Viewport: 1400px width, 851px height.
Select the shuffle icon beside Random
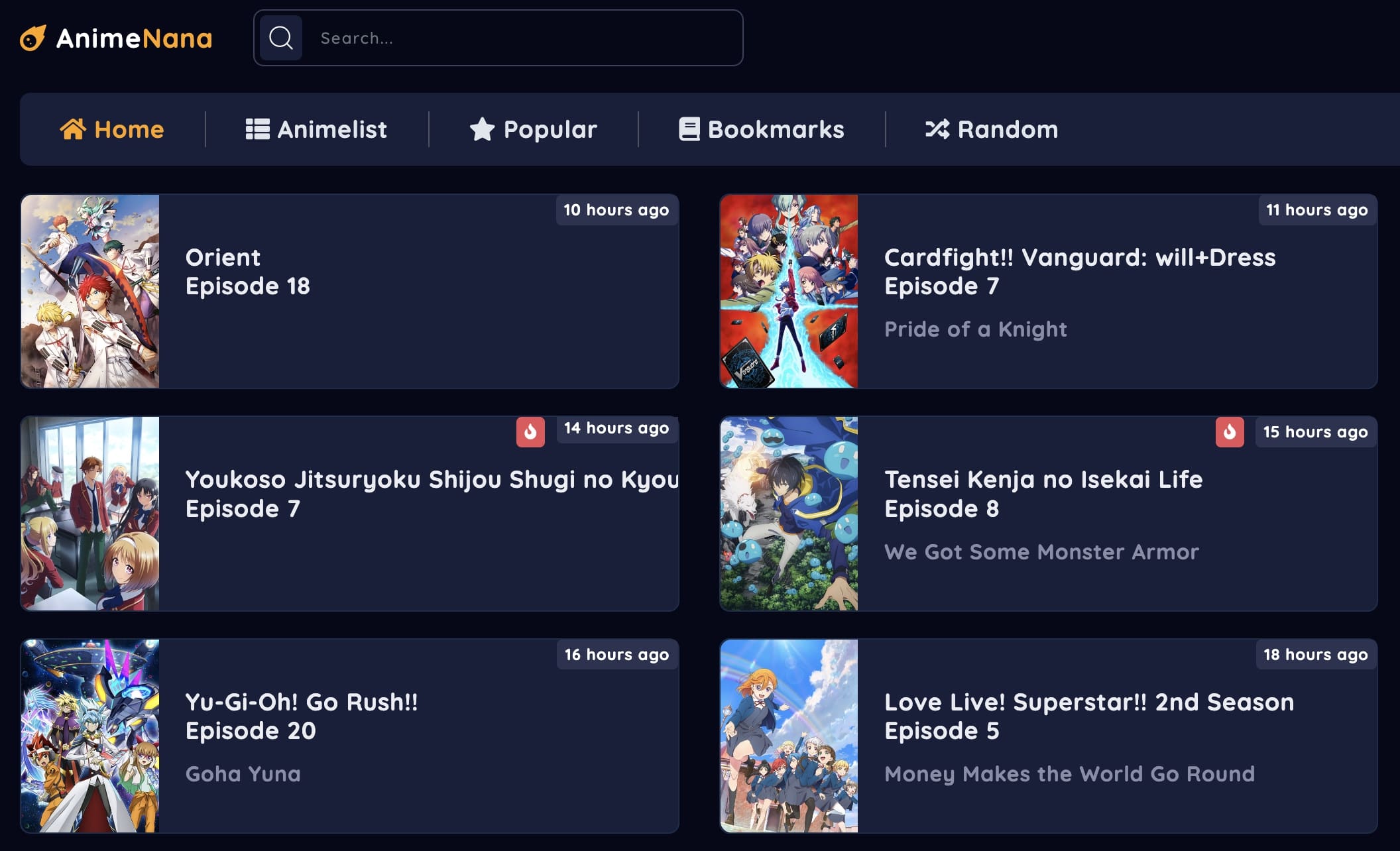tap(937, 129)
